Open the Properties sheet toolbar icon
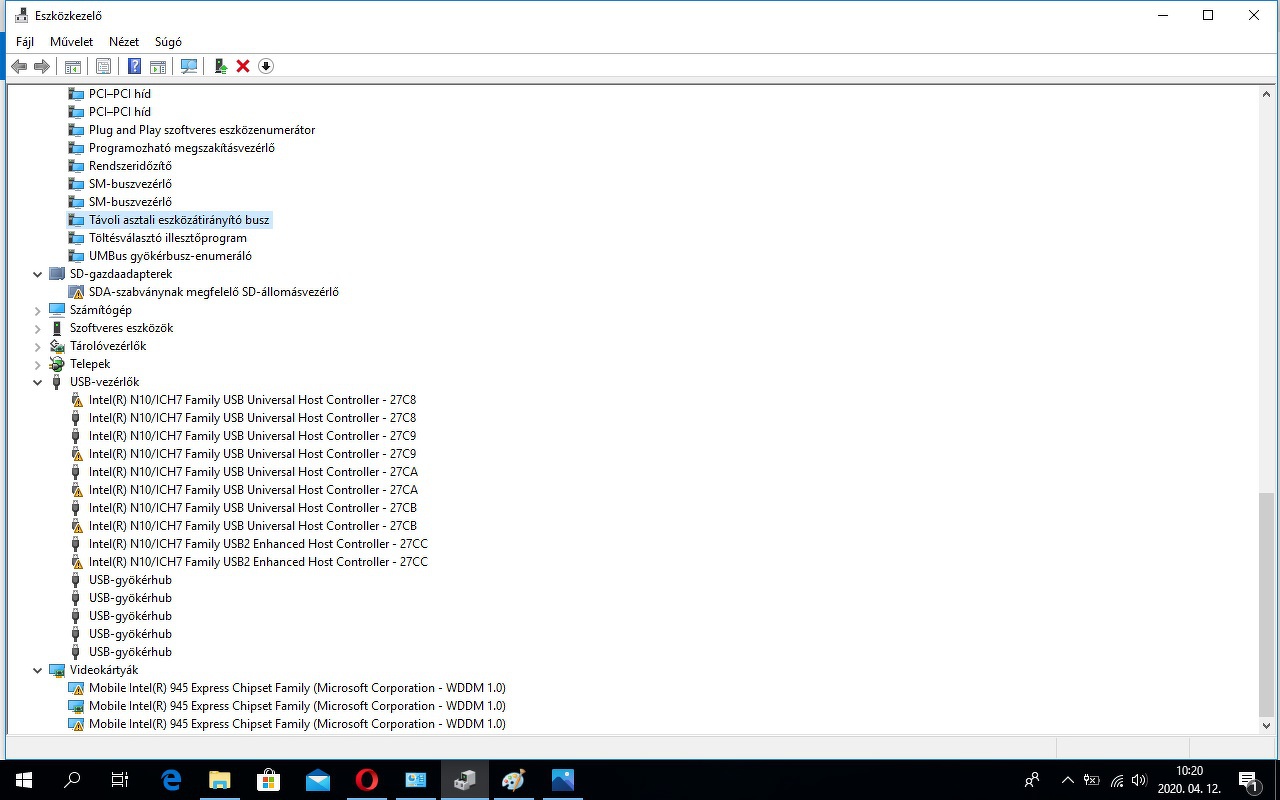Image resolution: width=1280 pixels, height=800 pixels. click(x=103, y=66)
